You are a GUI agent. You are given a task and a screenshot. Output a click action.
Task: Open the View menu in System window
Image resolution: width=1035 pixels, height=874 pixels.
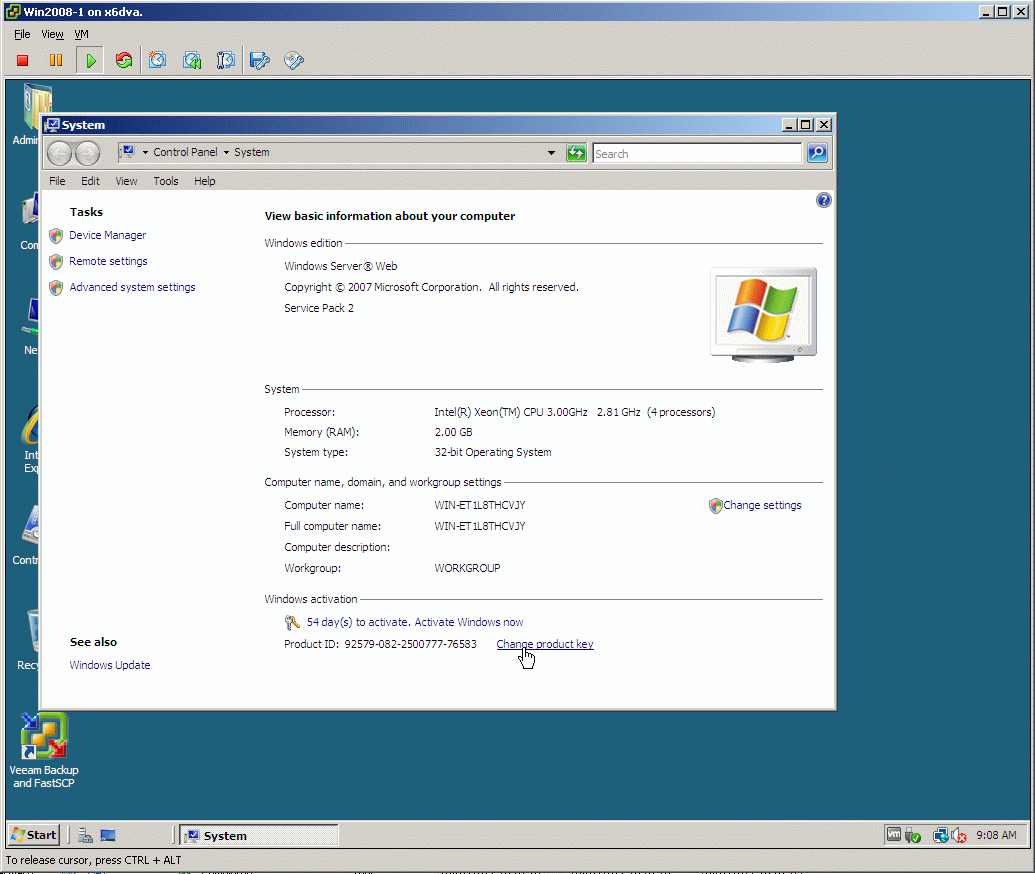(126, 181)
